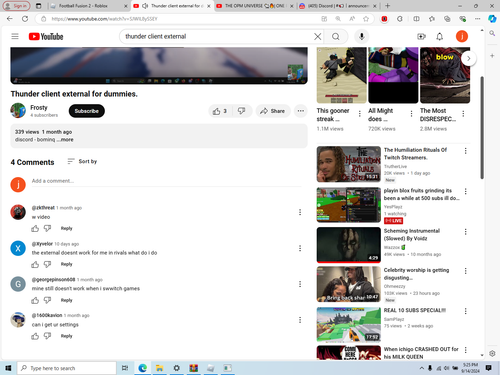Screen dimensions: 500x375
Task: Open options for 'All Might does' Short
Action: click(x=411, y=114)
